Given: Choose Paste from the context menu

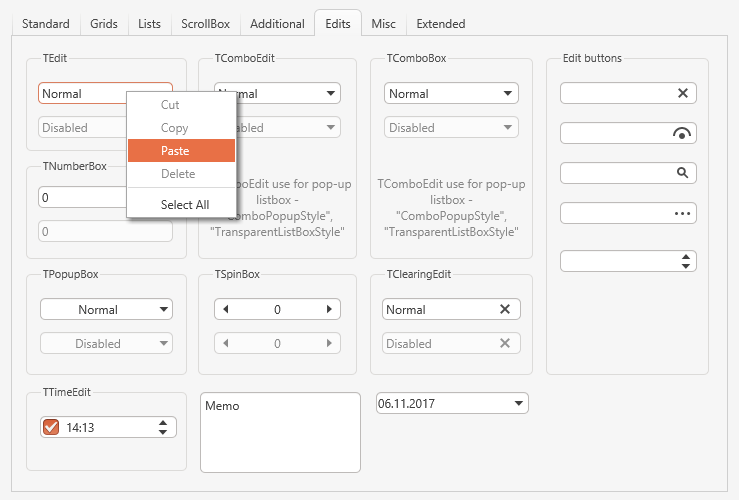Looking at the screenshot, I should click(181, 151).
